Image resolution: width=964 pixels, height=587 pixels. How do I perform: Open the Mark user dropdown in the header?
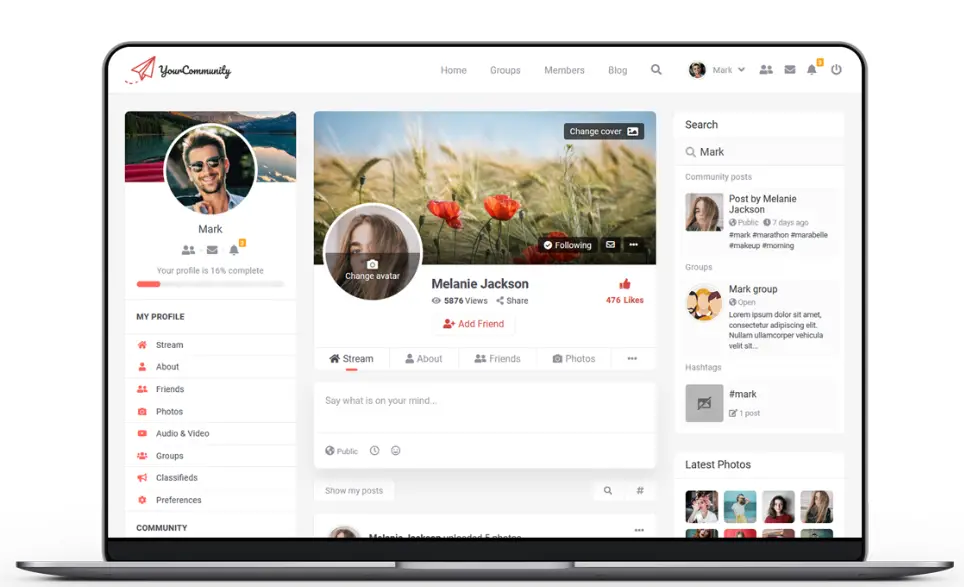click(x=729, y=70)
